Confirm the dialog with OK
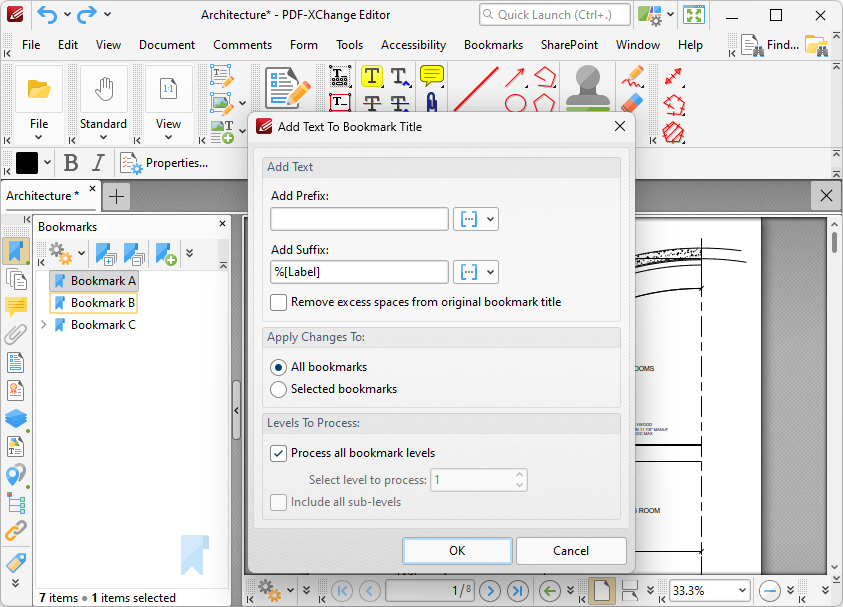Viewport: 843px width, 607px height. pos(458,551)
